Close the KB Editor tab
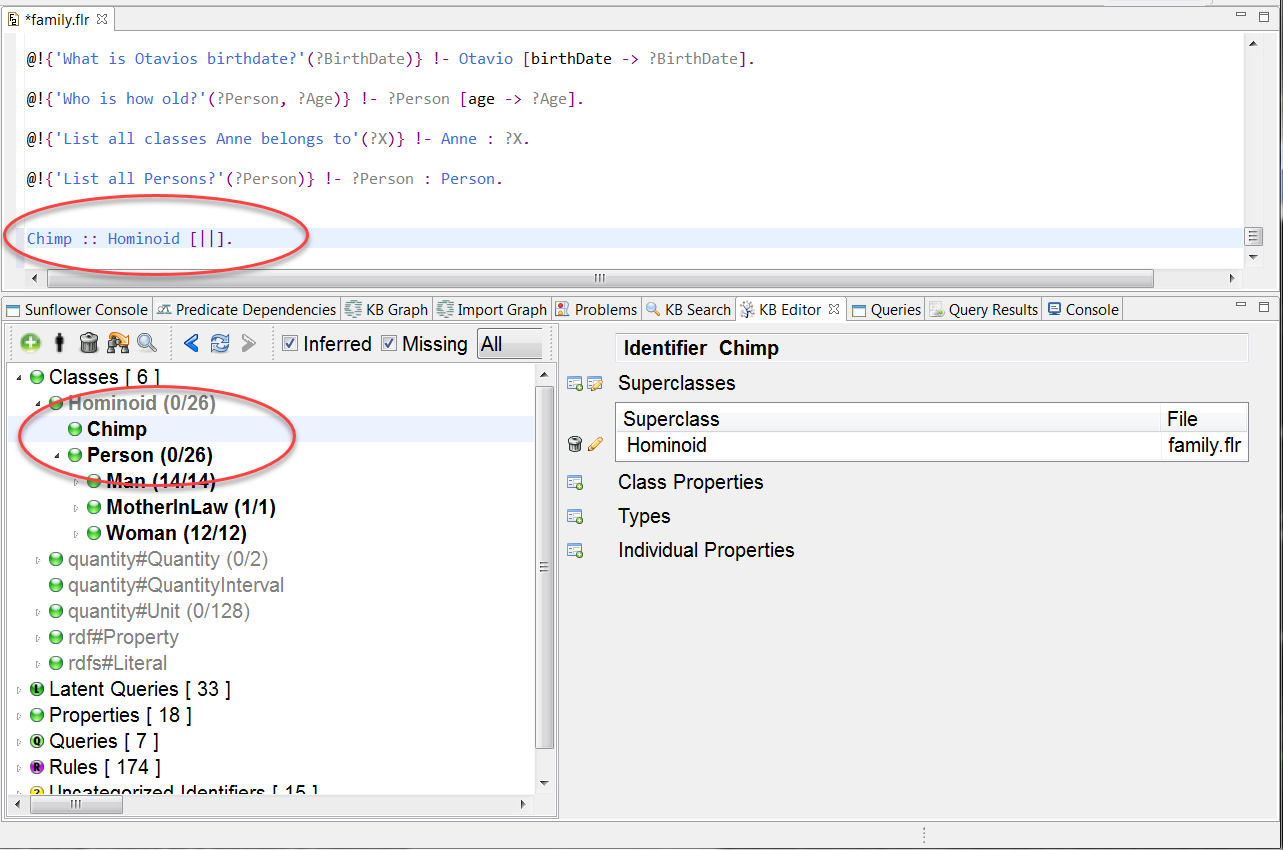The height and width of the screenshot is (850, 1283). pyautogui.click(x=834, y=309)
